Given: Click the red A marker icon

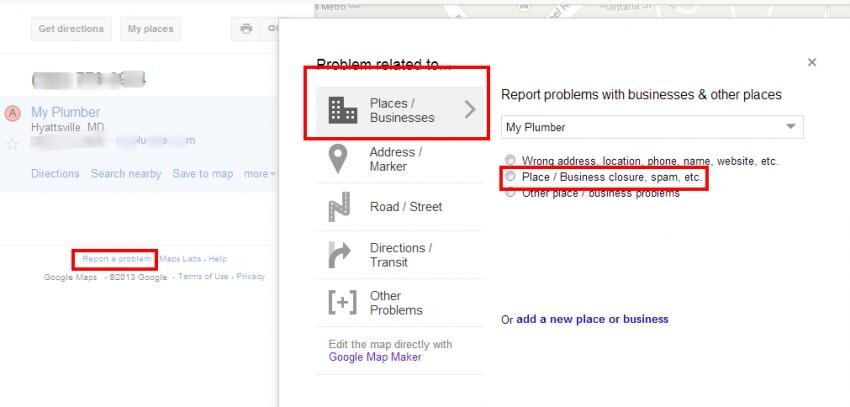Looking at the screenshot, I should pos(12,113).
